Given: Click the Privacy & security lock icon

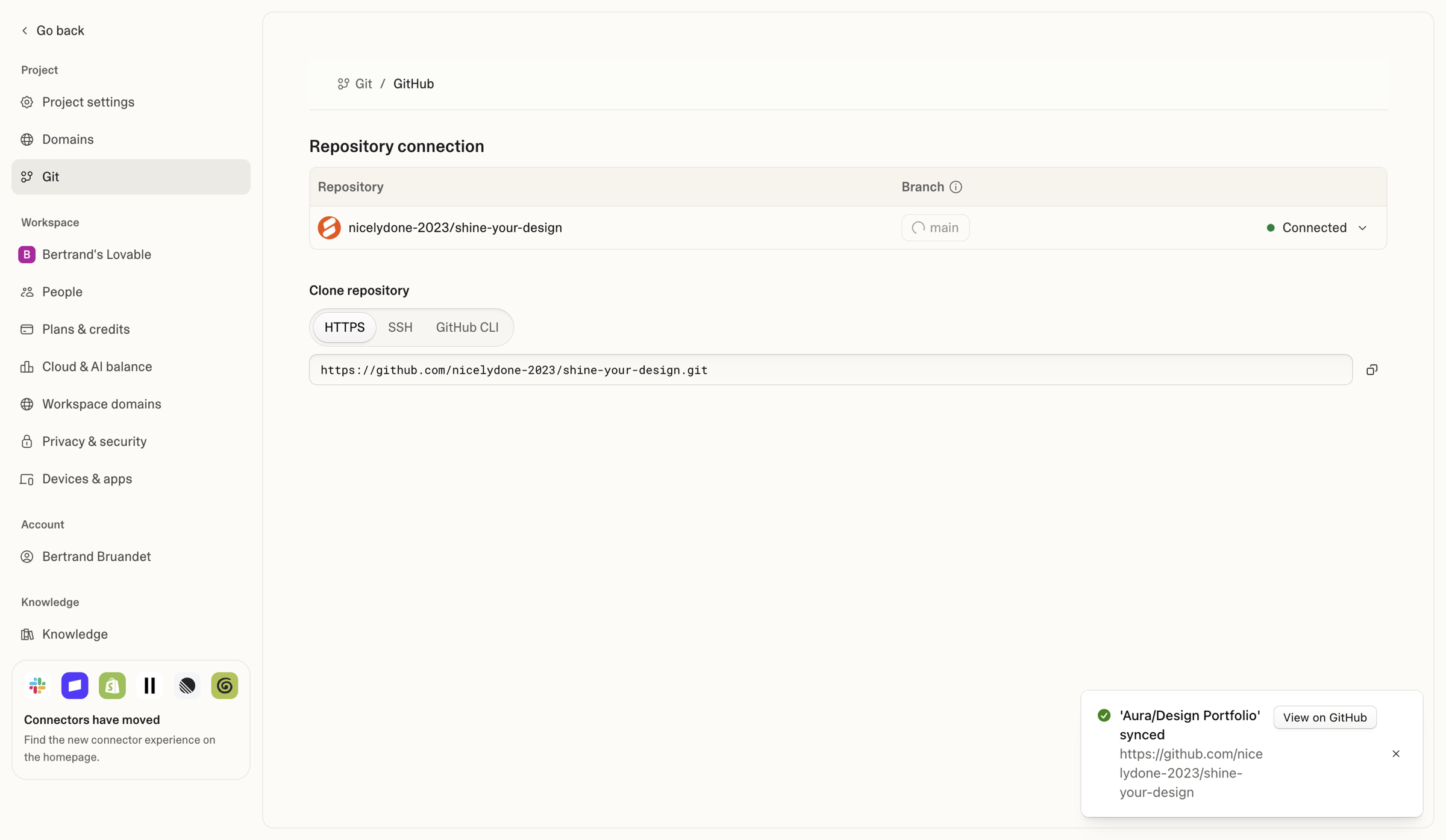Looking at the screenshot, I should click(27, 441).
